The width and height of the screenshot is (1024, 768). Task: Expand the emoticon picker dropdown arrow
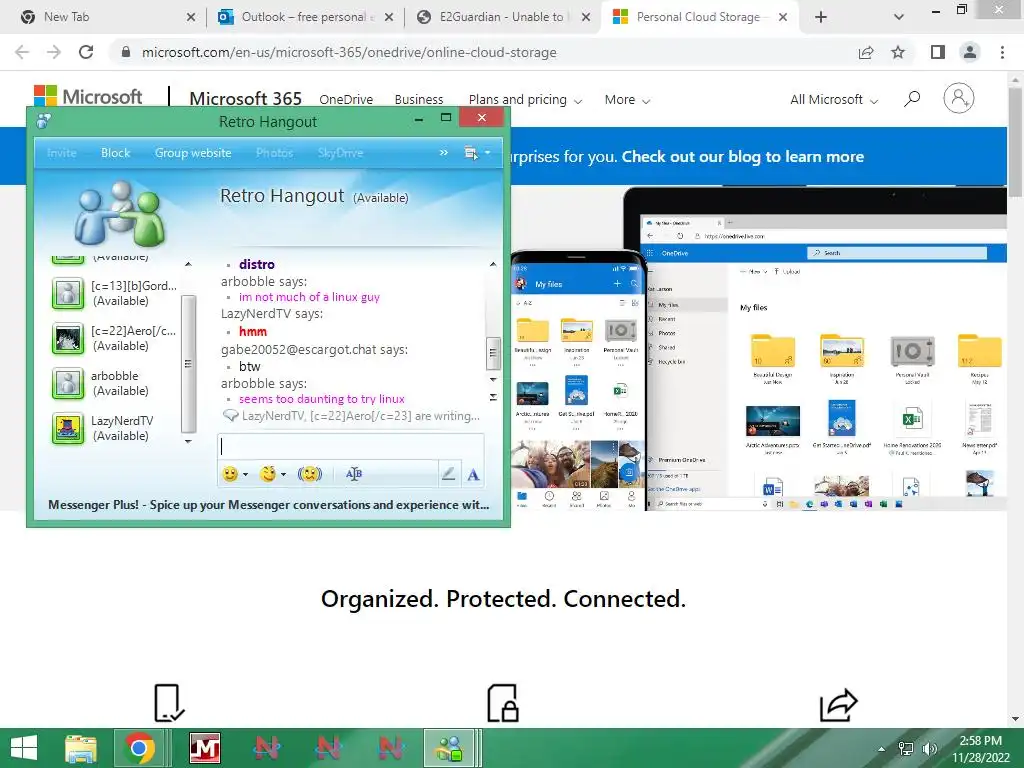(246, 475)
